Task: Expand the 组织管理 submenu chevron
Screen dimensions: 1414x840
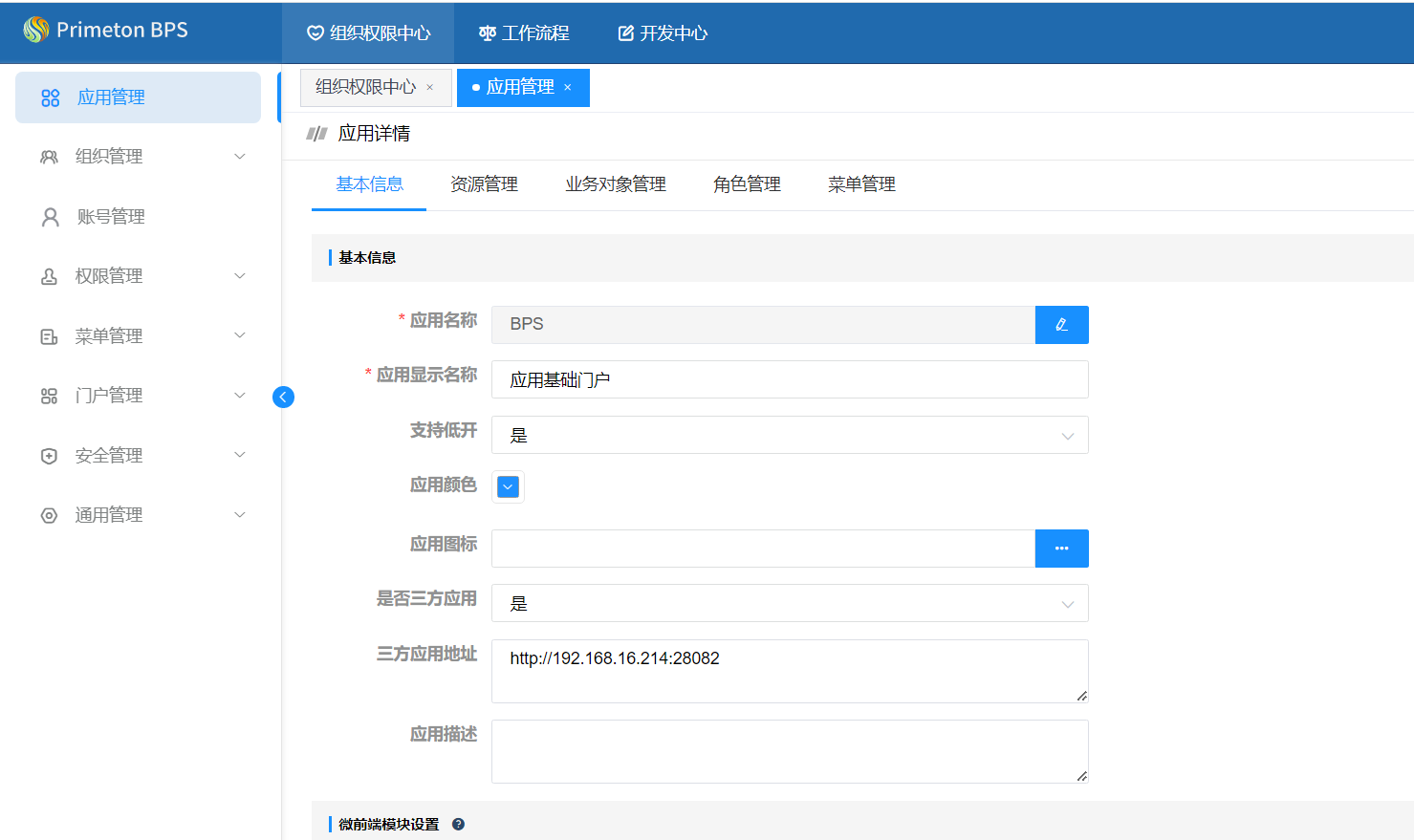Action: (240, 157)
